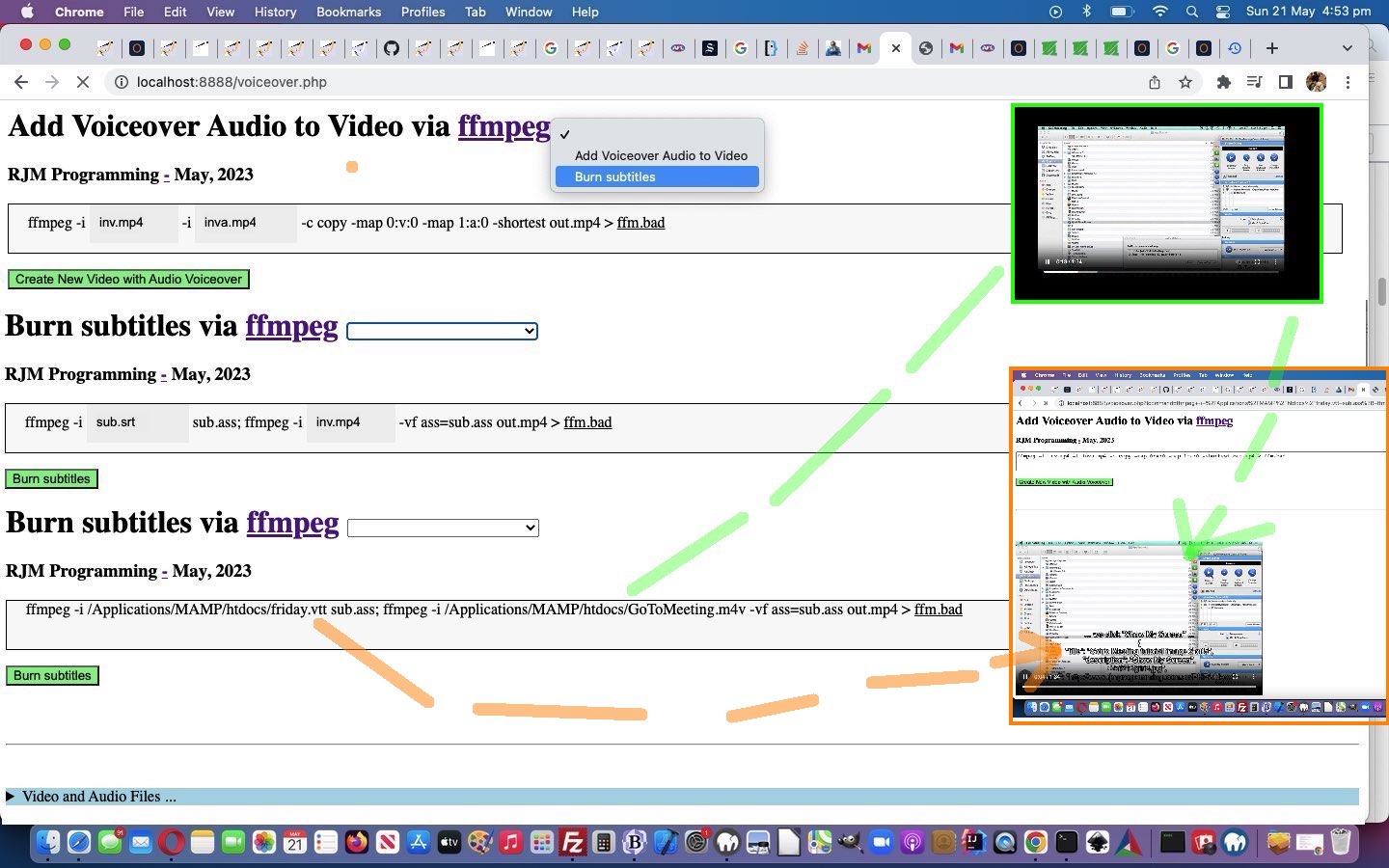Open dropdown beside first Burn subtitles heading
This screenshot has height=868, width=1389.
442,331
